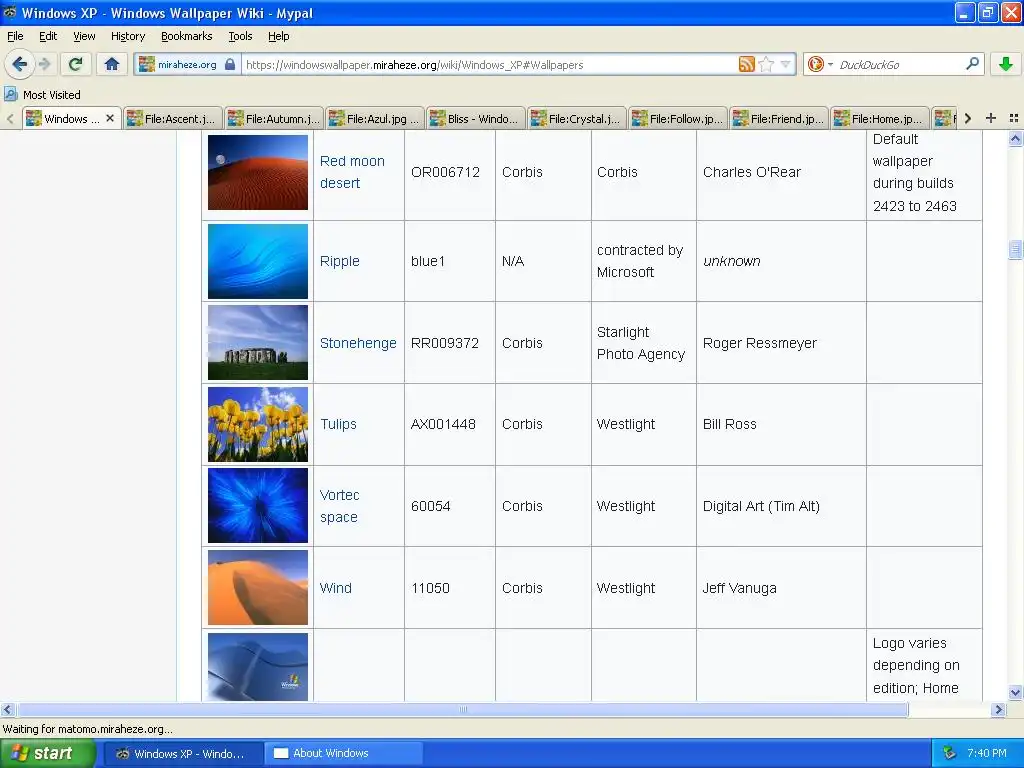Click the horizontal scrollbar thumb
1024x768 pixels.
tap(462, 709)
